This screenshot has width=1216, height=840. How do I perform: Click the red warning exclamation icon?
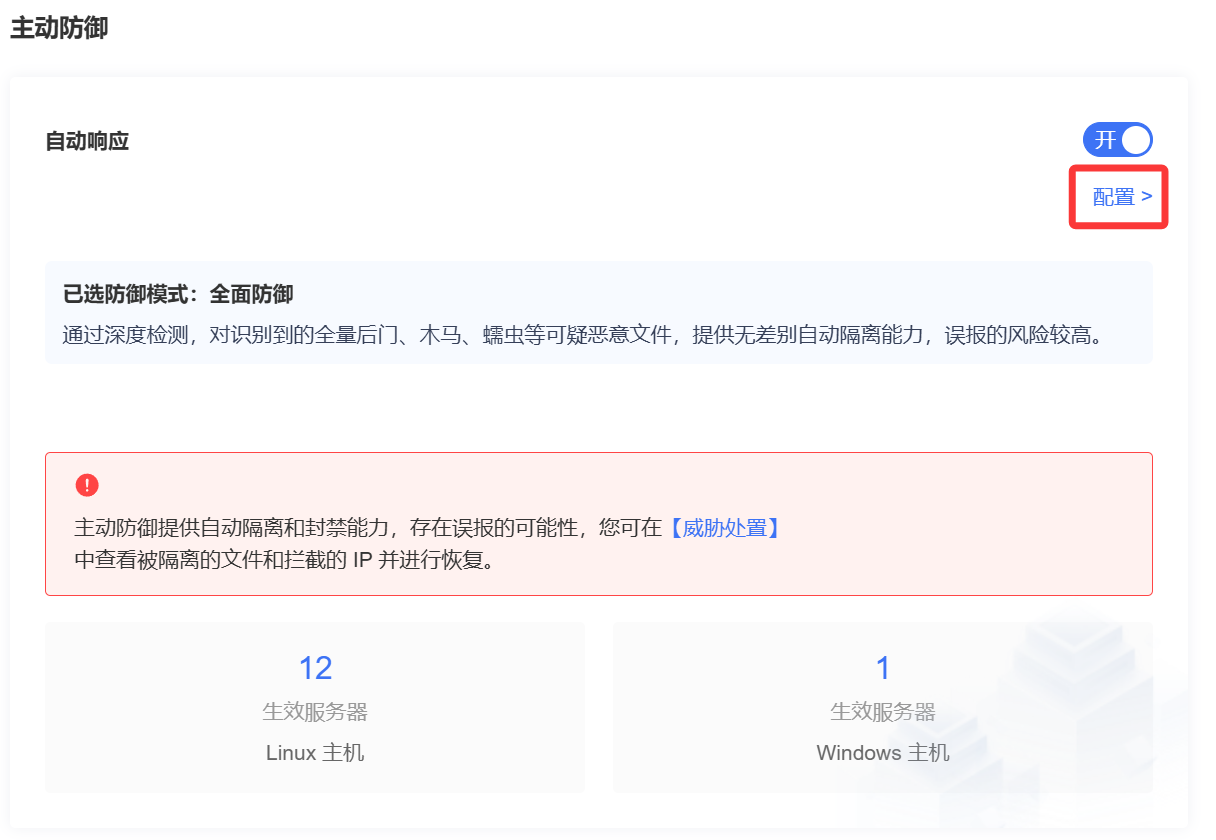tap(87, 486)
